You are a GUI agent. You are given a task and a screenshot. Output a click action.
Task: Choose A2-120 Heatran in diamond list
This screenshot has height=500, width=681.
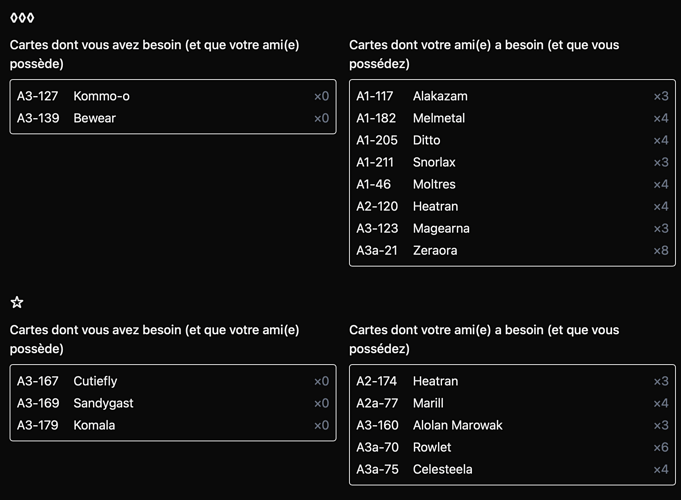click(x=512, y=206)
